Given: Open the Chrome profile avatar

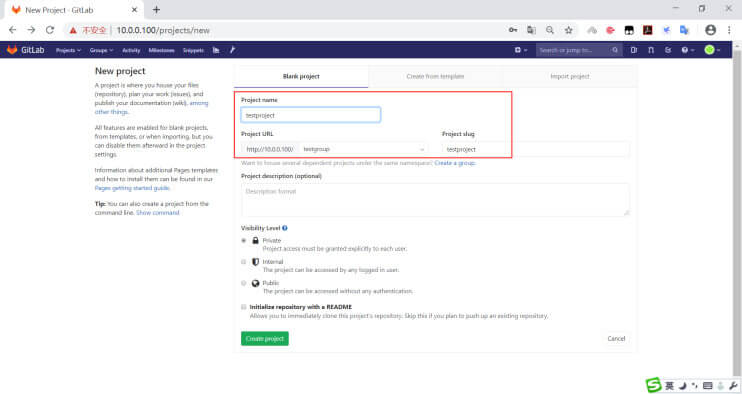Looking at the screenshot, I should [x=710, y=30].
